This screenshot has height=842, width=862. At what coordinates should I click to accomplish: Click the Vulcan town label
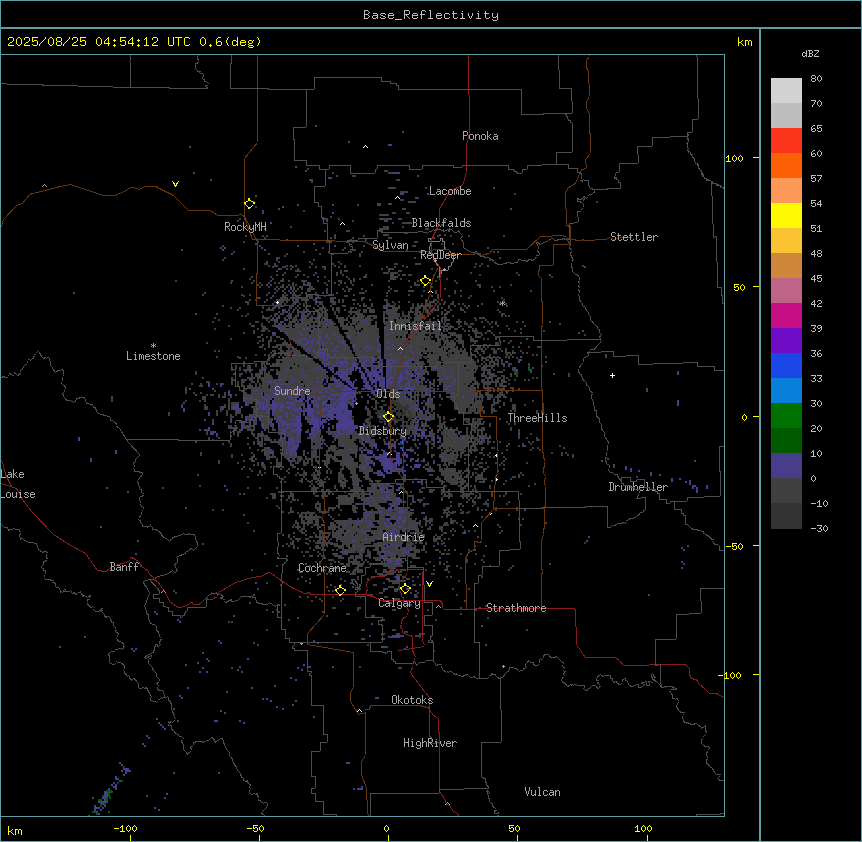click(x=543, y=792)
